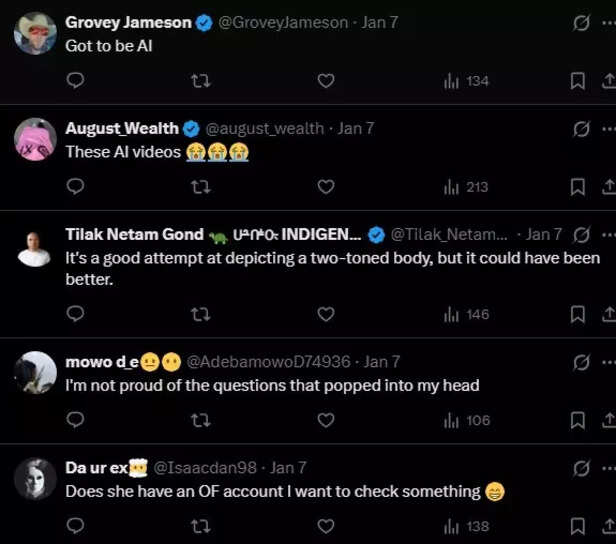Open more options on Da ur ex's tweet
Viewport: 616px width, 544px height.
pyautogui.click(x=608, y=468)
